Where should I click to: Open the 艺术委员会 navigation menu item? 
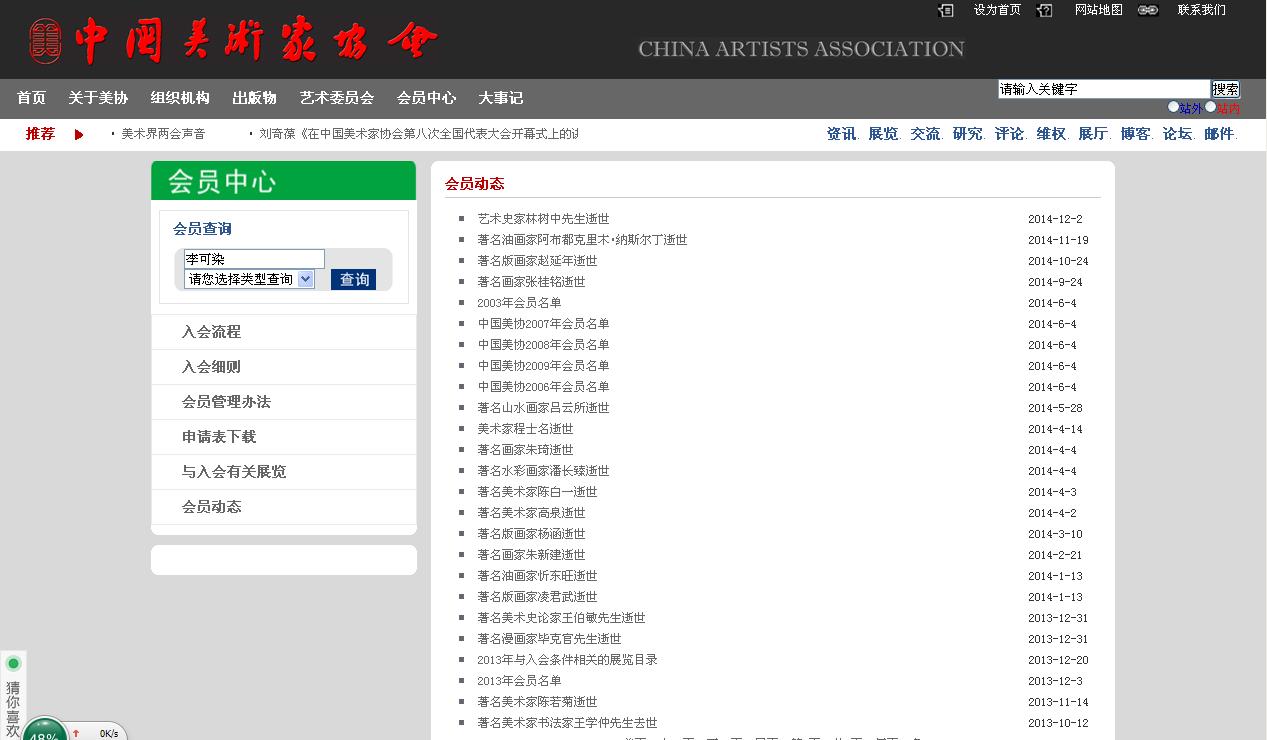point(336,98)
